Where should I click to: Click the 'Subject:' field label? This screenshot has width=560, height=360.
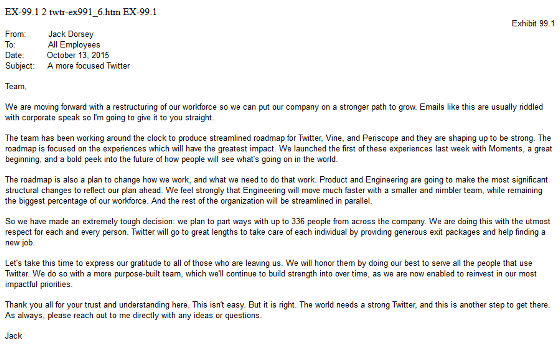coord(20,66)
